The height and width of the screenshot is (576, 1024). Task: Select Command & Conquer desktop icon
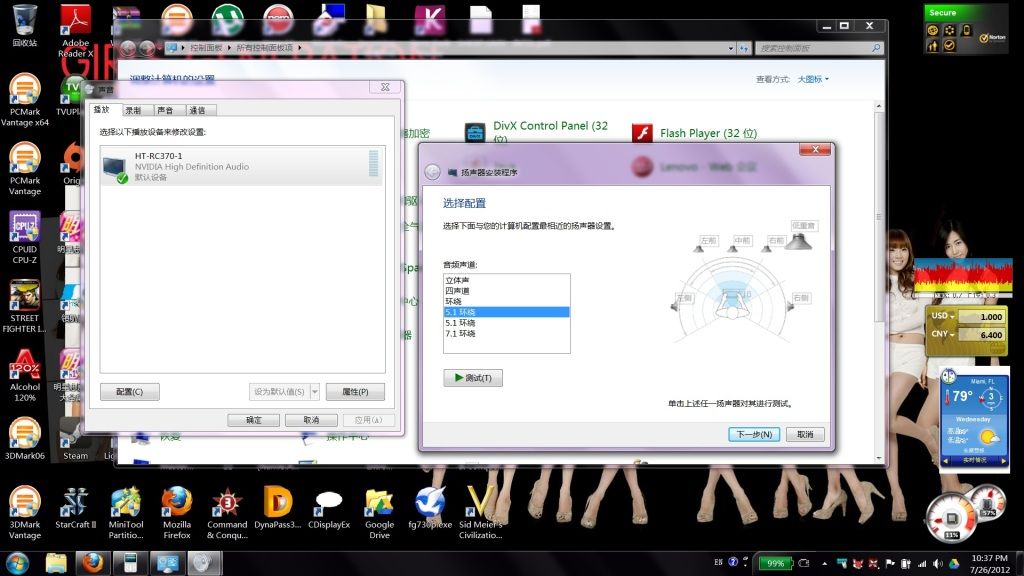tap(227, 513)
